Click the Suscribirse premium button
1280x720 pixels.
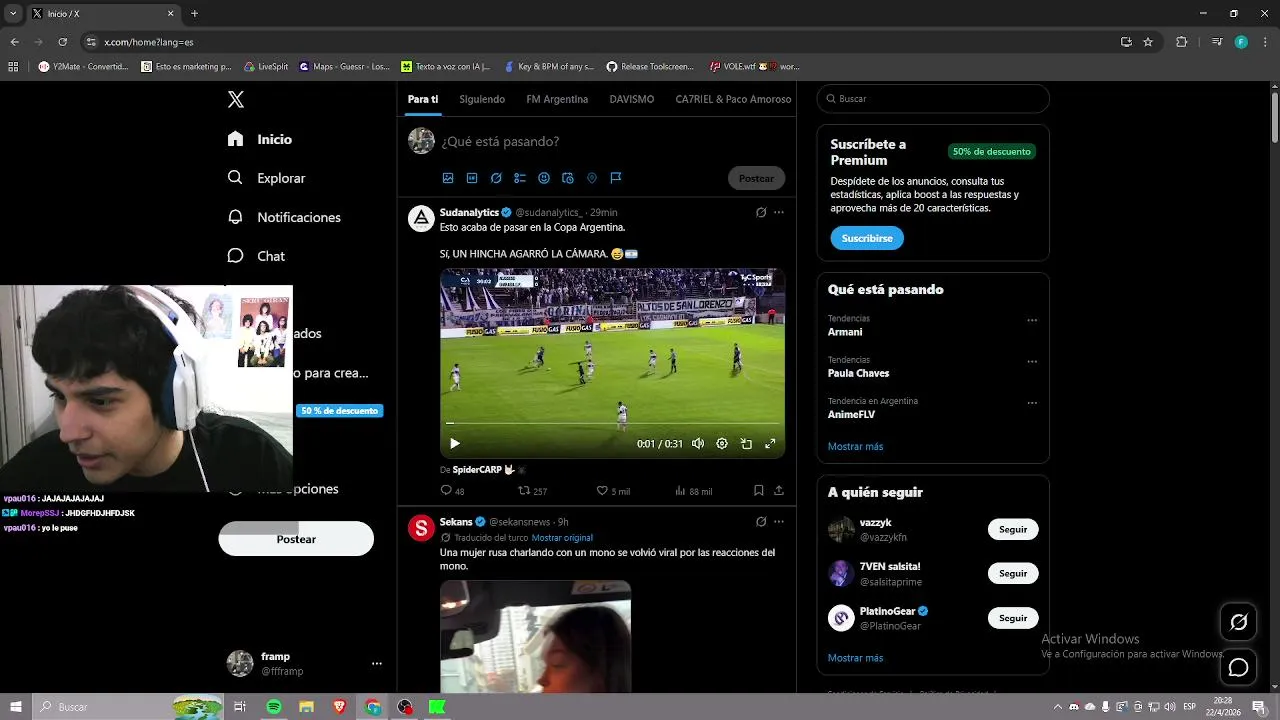[x=867, y=238]
